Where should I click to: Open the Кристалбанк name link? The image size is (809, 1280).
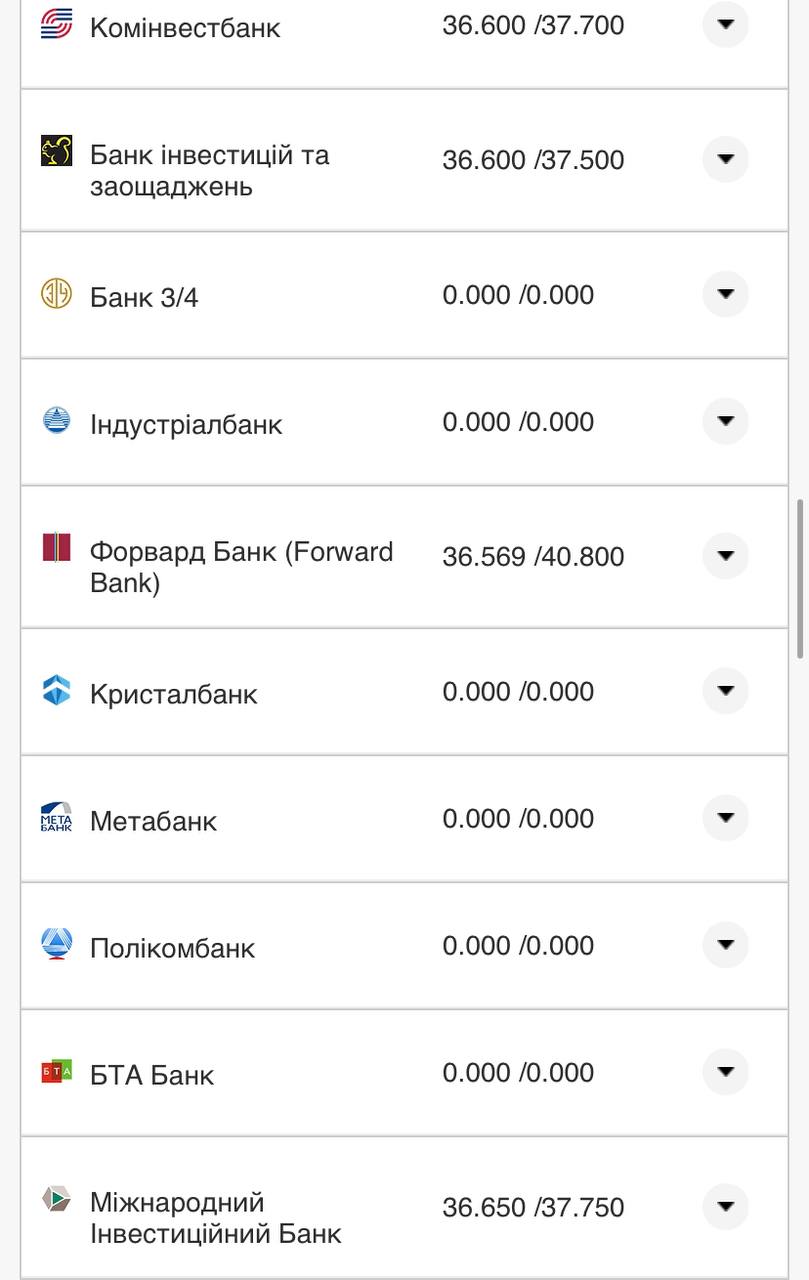pos(173,694)
